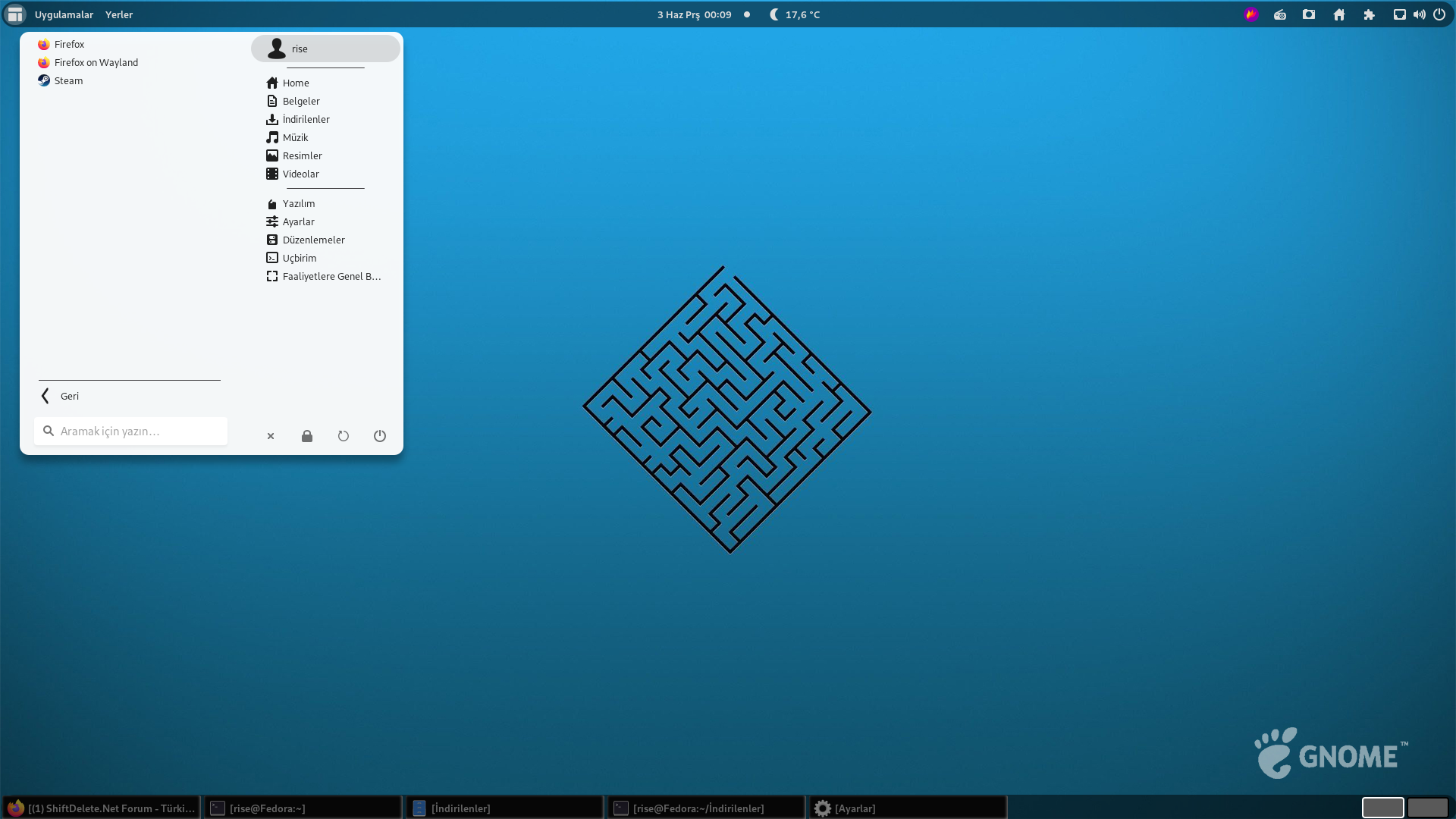
Task: Open Düzenlemeler tweaks tool
Action: click(325, 240)
